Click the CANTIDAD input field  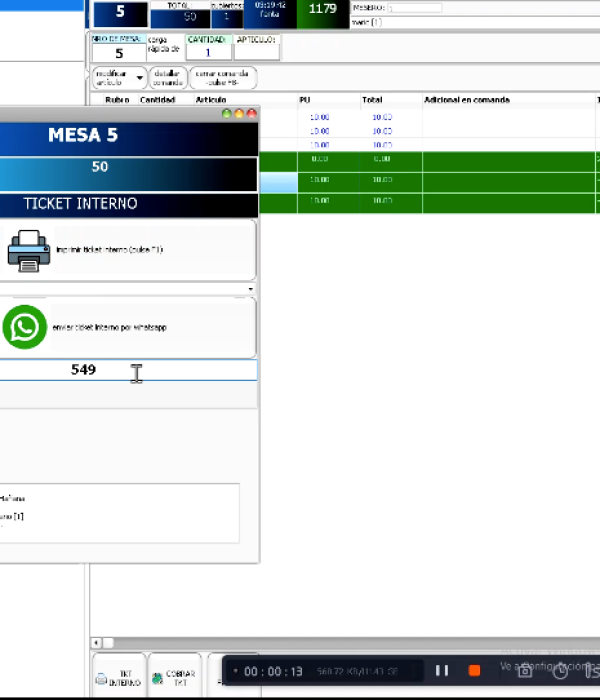point(207,53)
